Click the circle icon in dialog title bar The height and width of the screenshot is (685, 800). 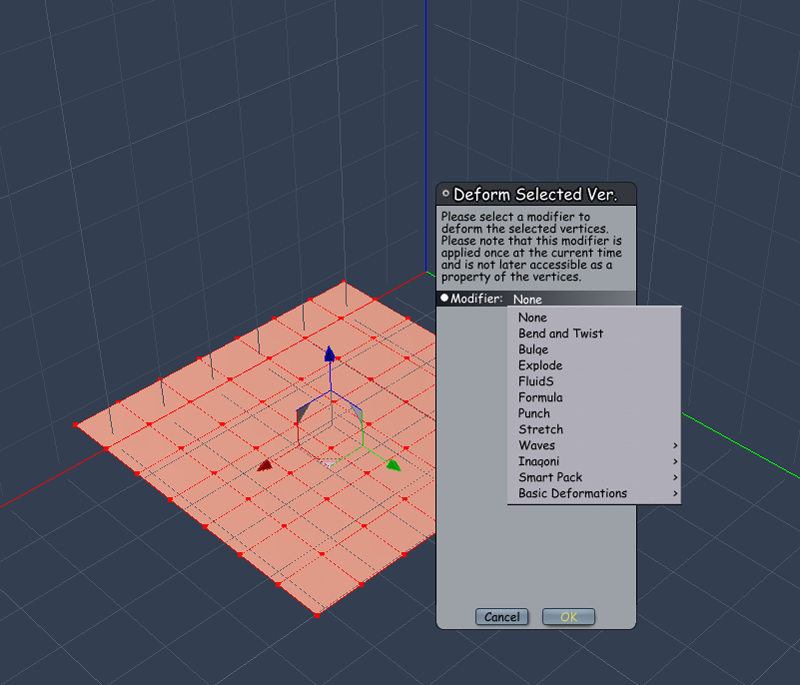tap(445, 193)
